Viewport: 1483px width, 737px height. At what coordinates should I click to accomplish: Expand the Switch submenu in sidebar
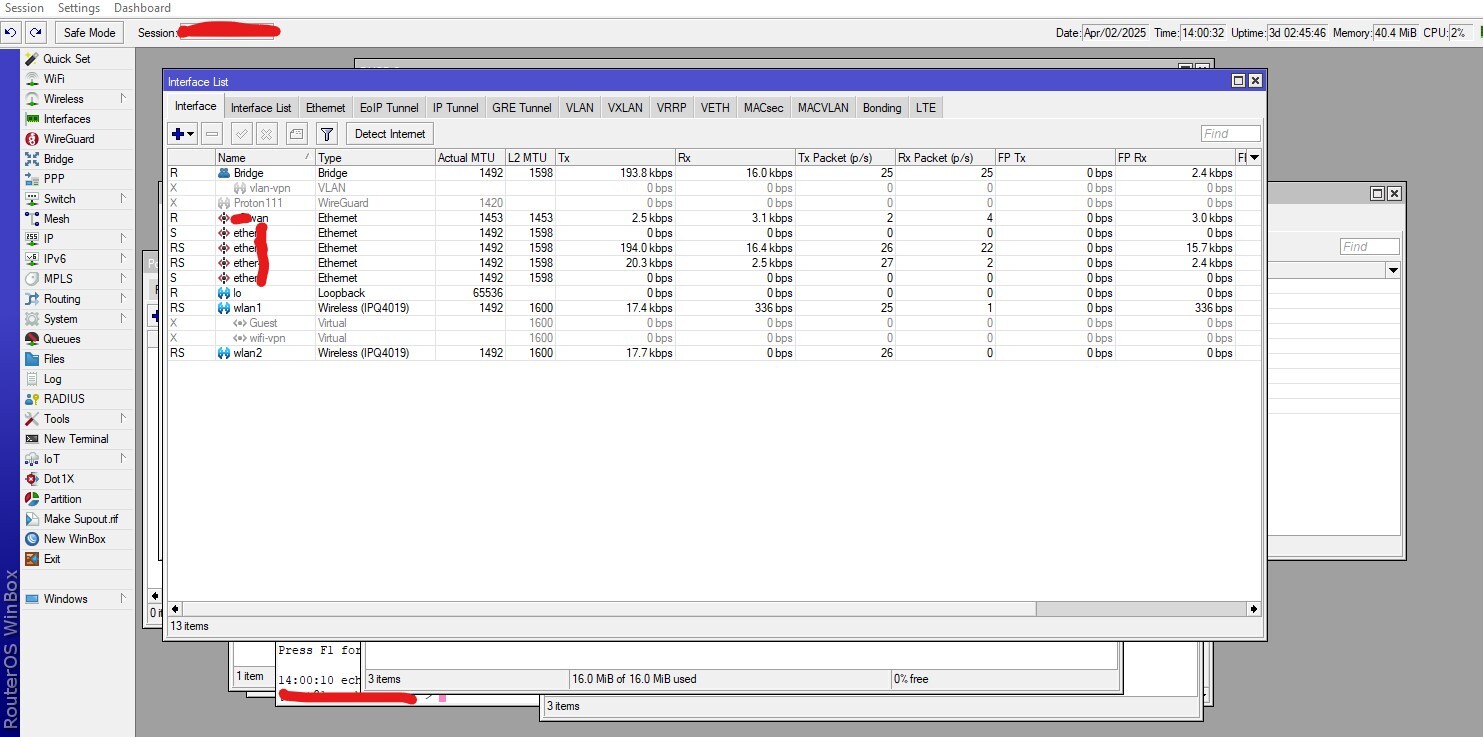click(122, 199)
